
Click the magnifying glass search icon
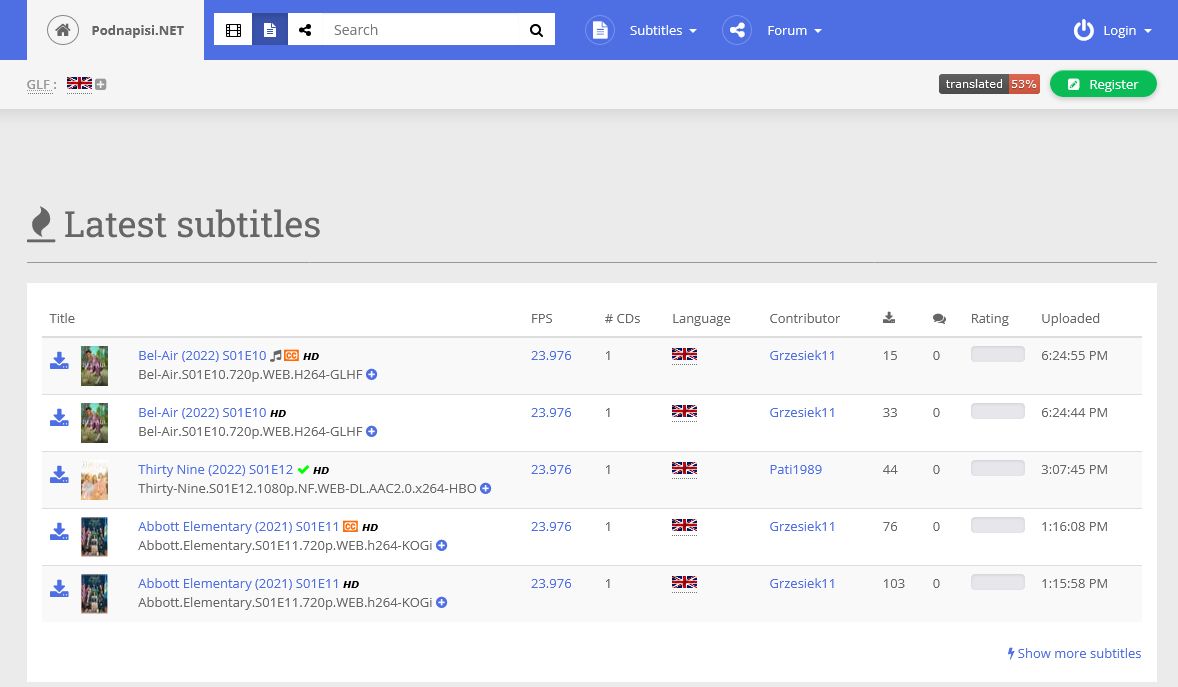[x=537, y=30]
